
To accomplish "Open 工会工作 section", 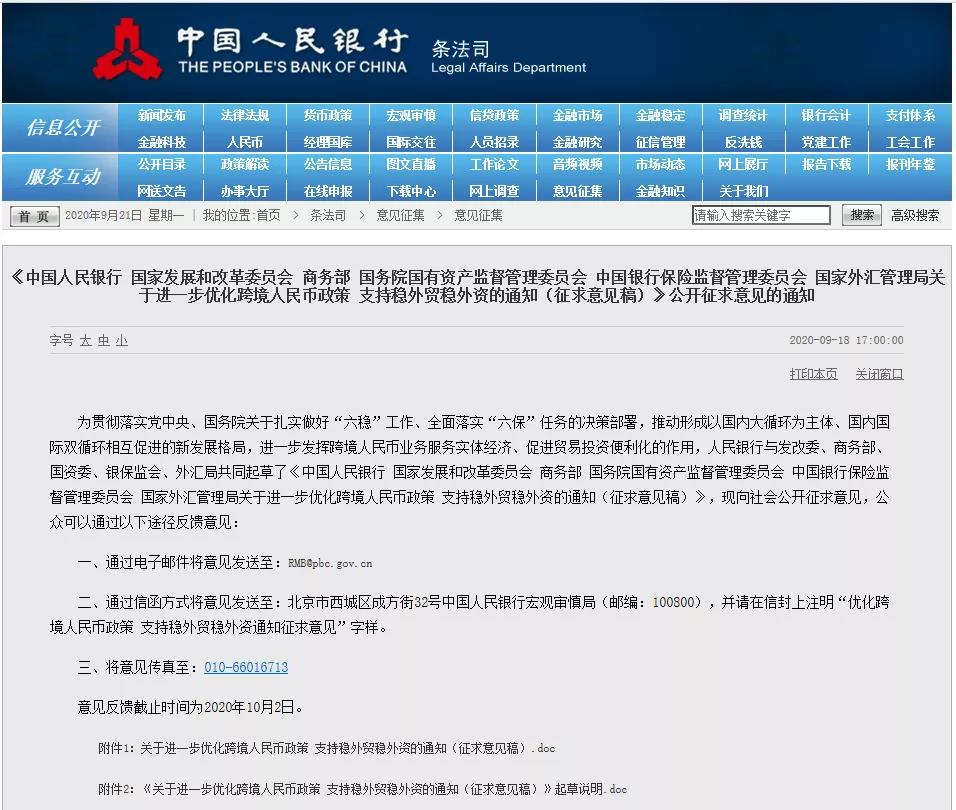I will coord(910,142).
